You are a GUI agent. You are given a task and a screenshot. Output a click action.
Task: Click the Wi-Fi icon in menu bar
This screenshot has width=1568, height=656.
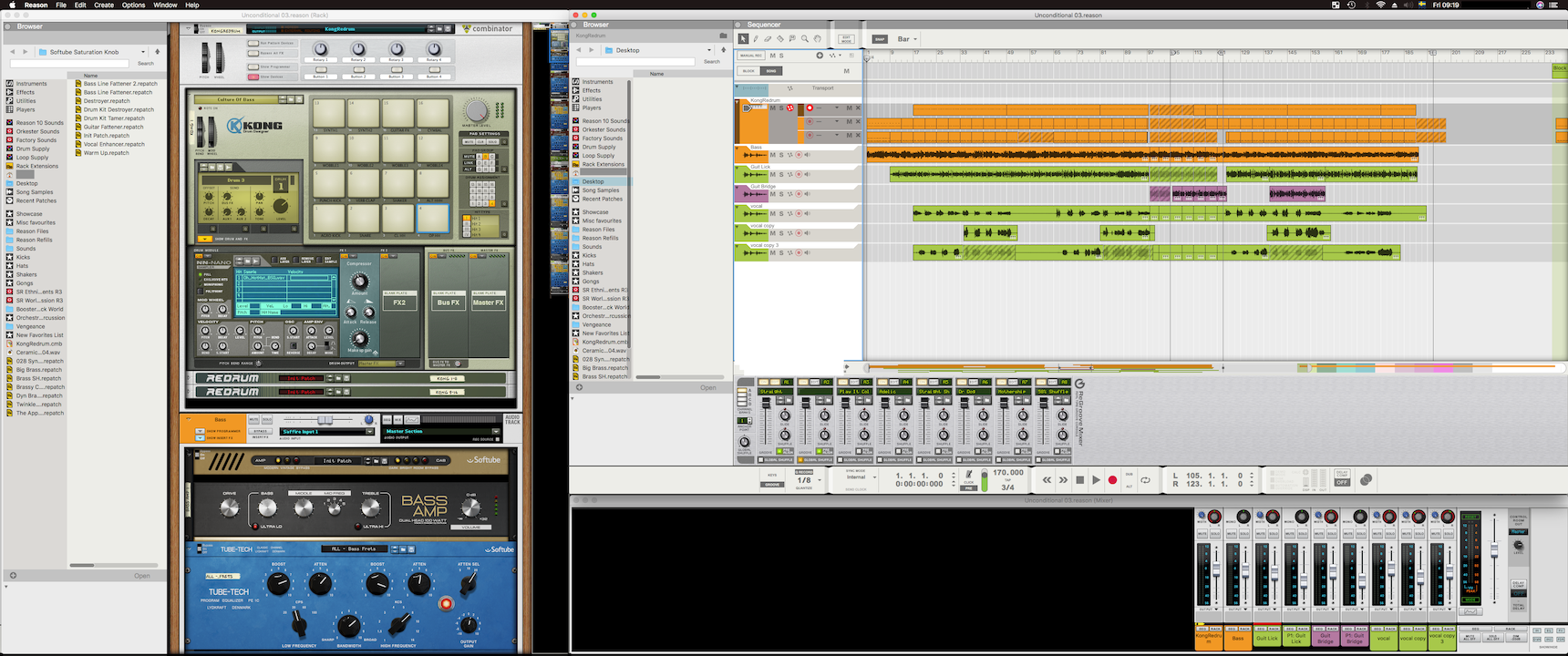[x=1380, y=5]
